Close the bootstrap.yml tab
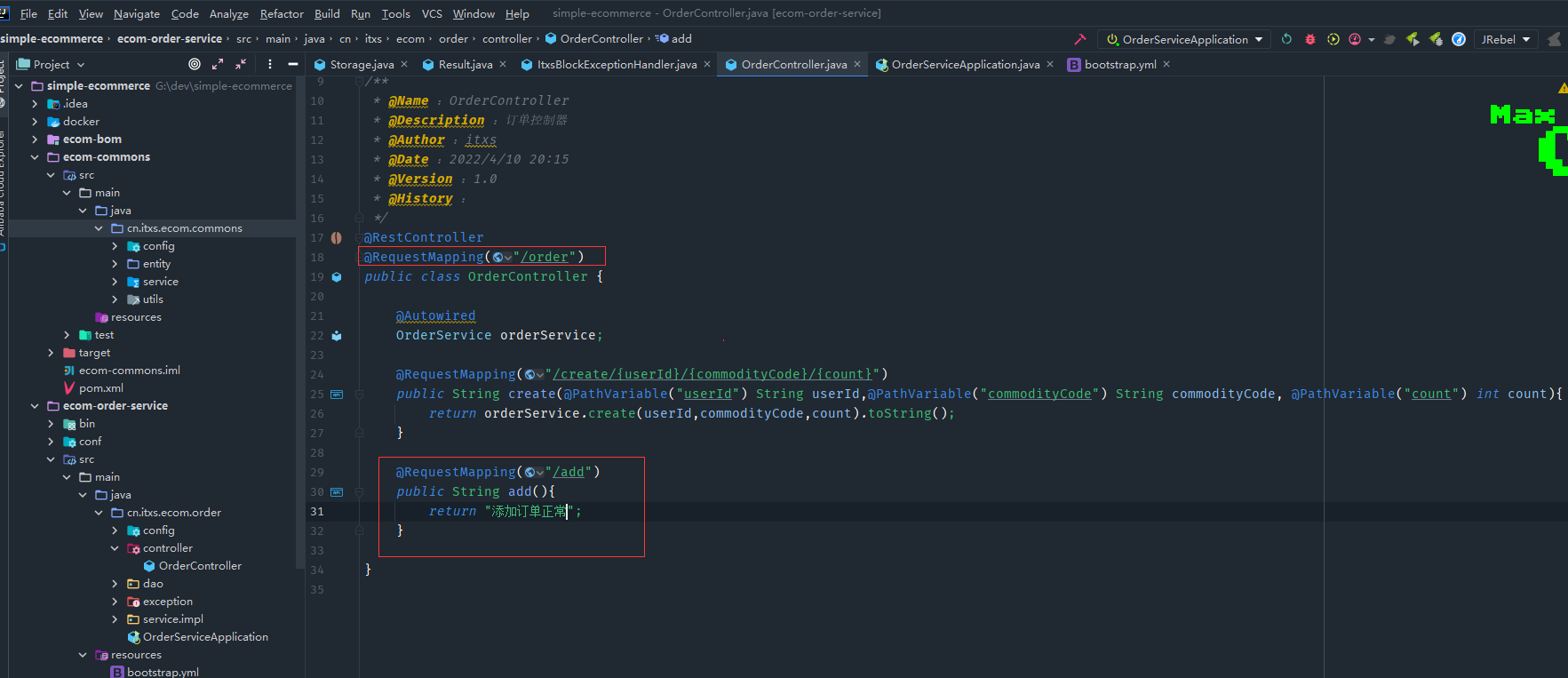This screenshot has height=678, width=1568. click(1166, 64)
